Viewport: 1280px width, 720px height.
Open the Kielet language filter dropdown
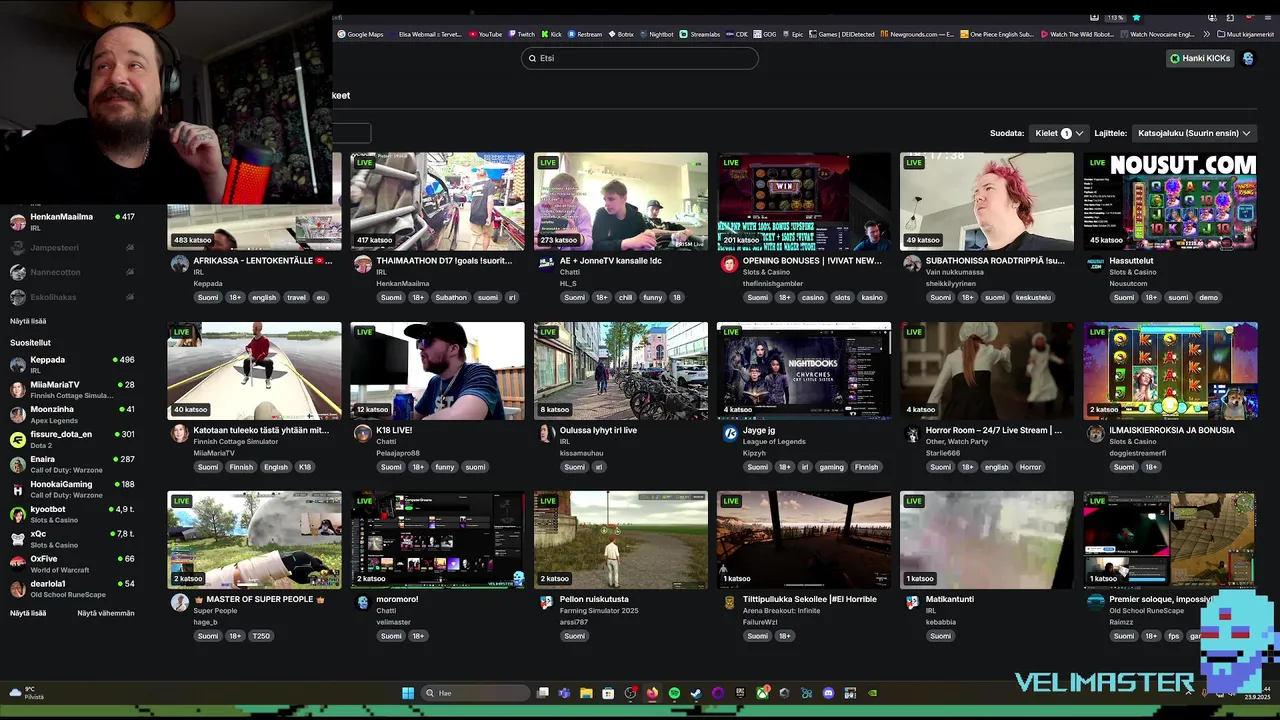(x=1058, y=133)
